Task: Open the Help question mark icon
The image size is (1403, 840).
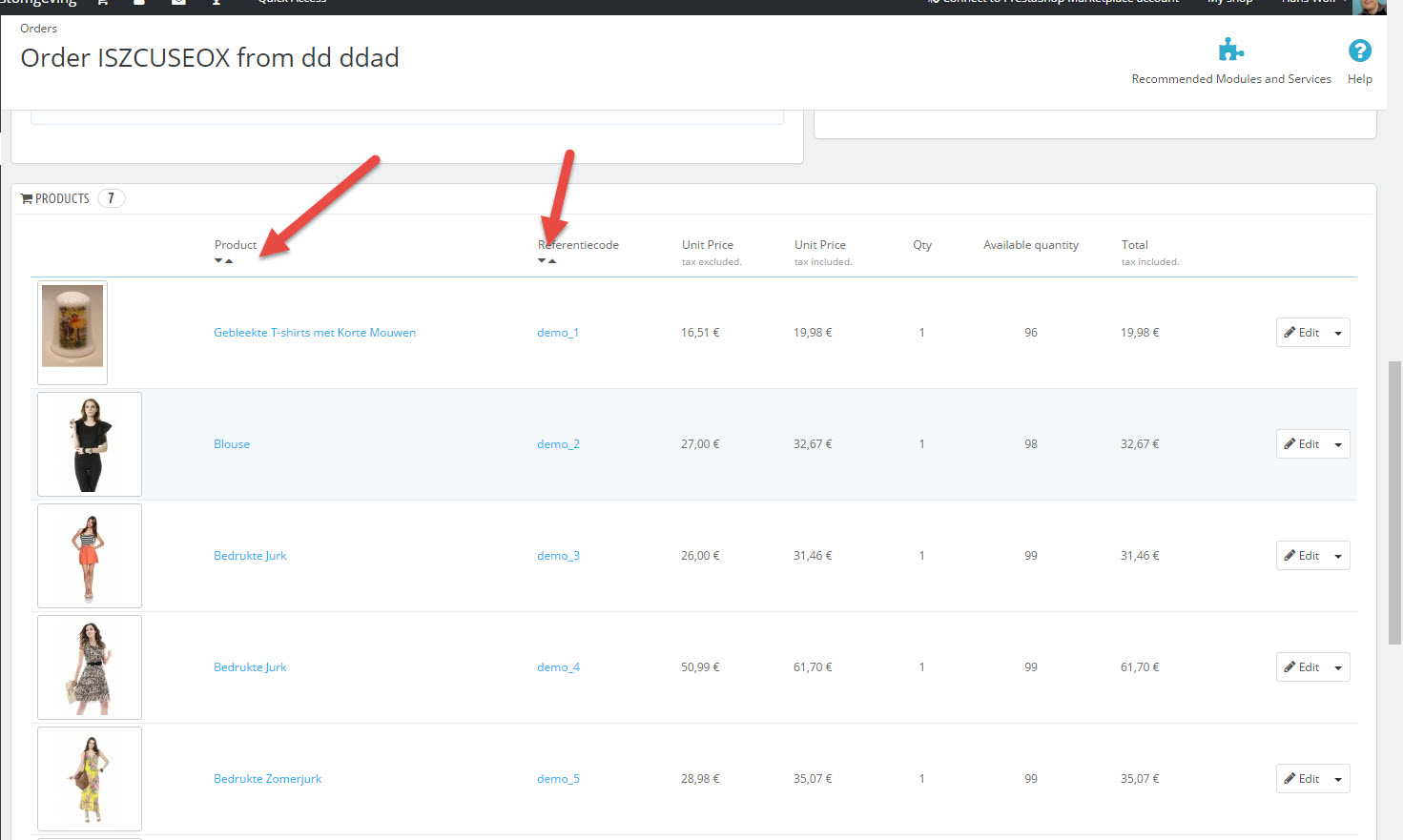Action: 1360,51
